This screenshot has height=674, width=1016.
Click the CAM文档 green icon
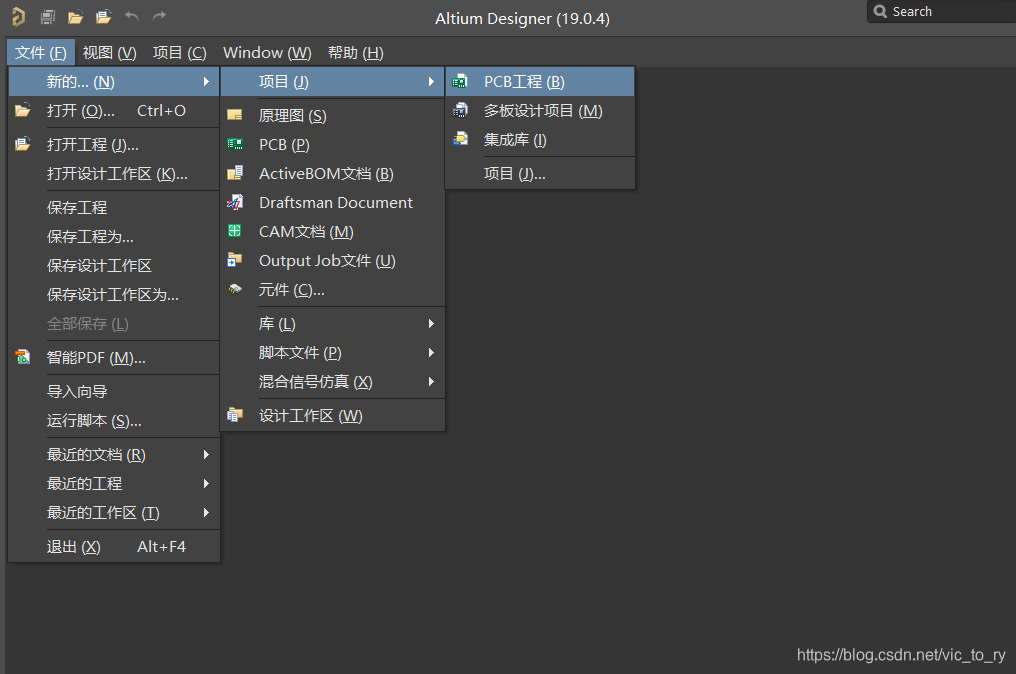235,231
